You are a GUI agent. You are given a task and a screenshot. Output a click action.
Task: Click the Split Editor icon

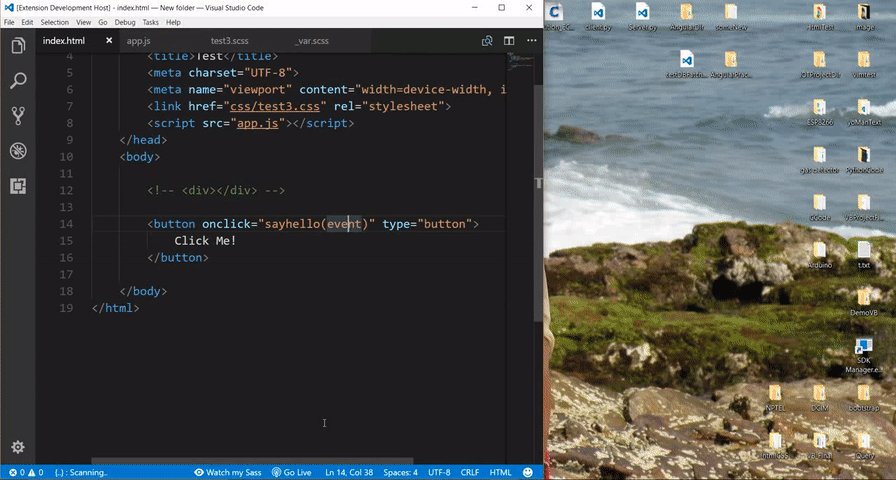[509, 41]
